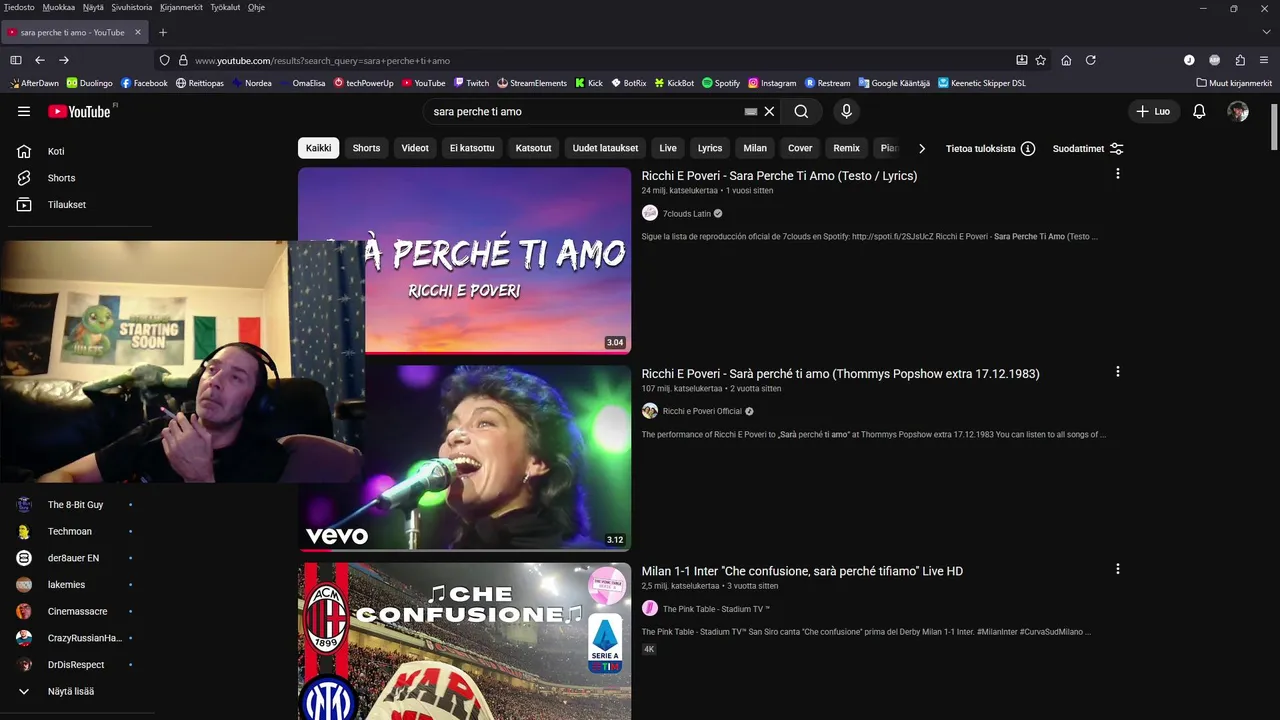Viewport: 1280px width, 720px height.
Task: Open the Instagram bookmark
Action: [x=772, y=83]
